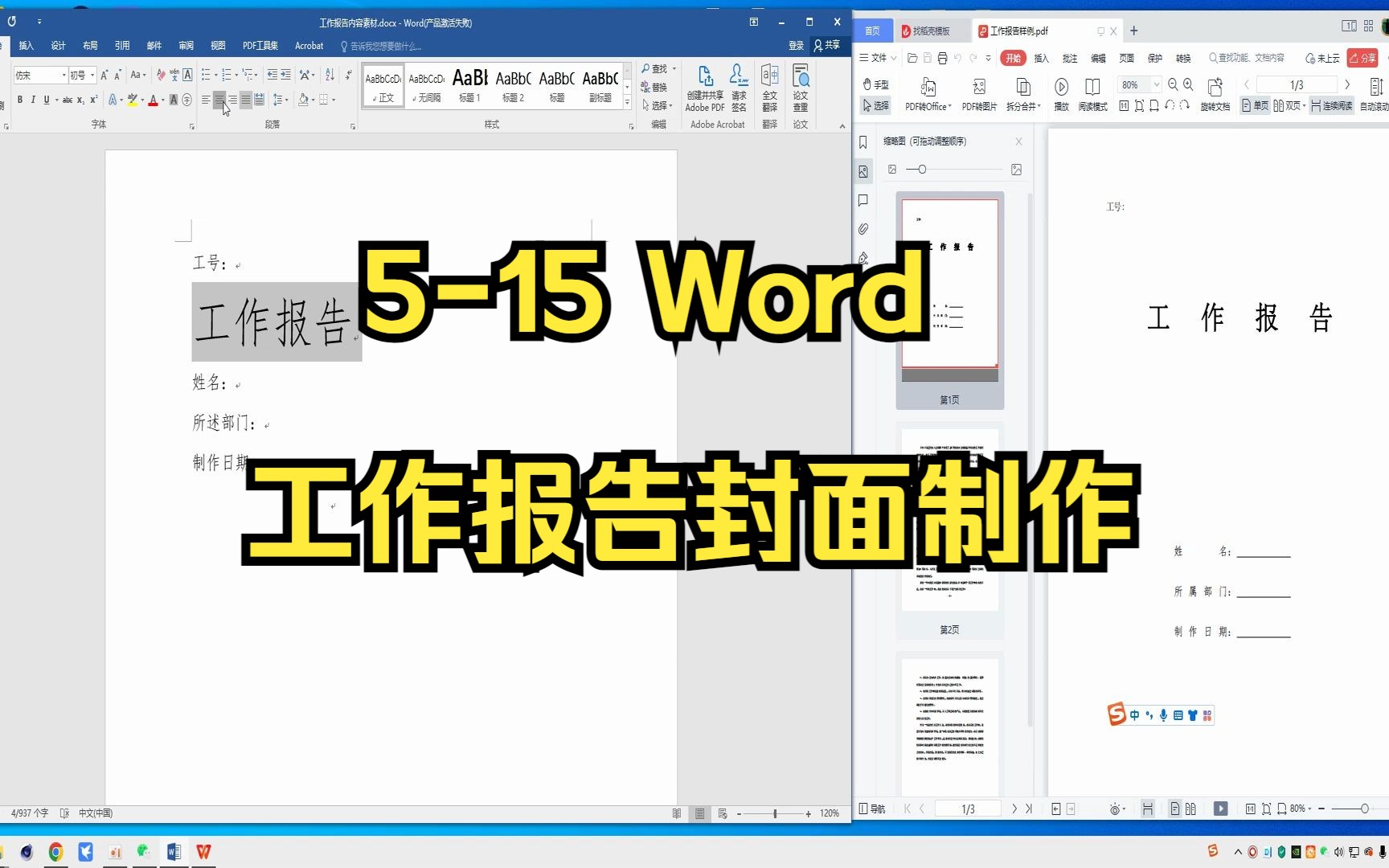Toggle italic formatting in Word
1389x868 pixels.
coord(33,100)
